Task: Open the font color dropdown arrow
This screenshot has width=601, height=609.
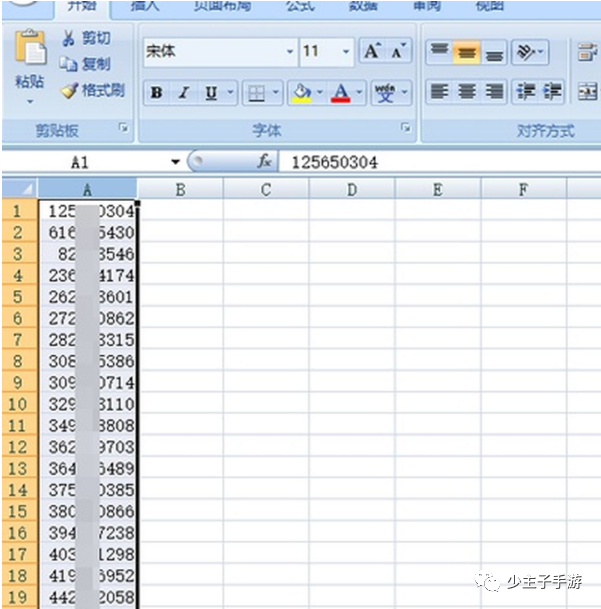Action: click(x=360, y=92)
